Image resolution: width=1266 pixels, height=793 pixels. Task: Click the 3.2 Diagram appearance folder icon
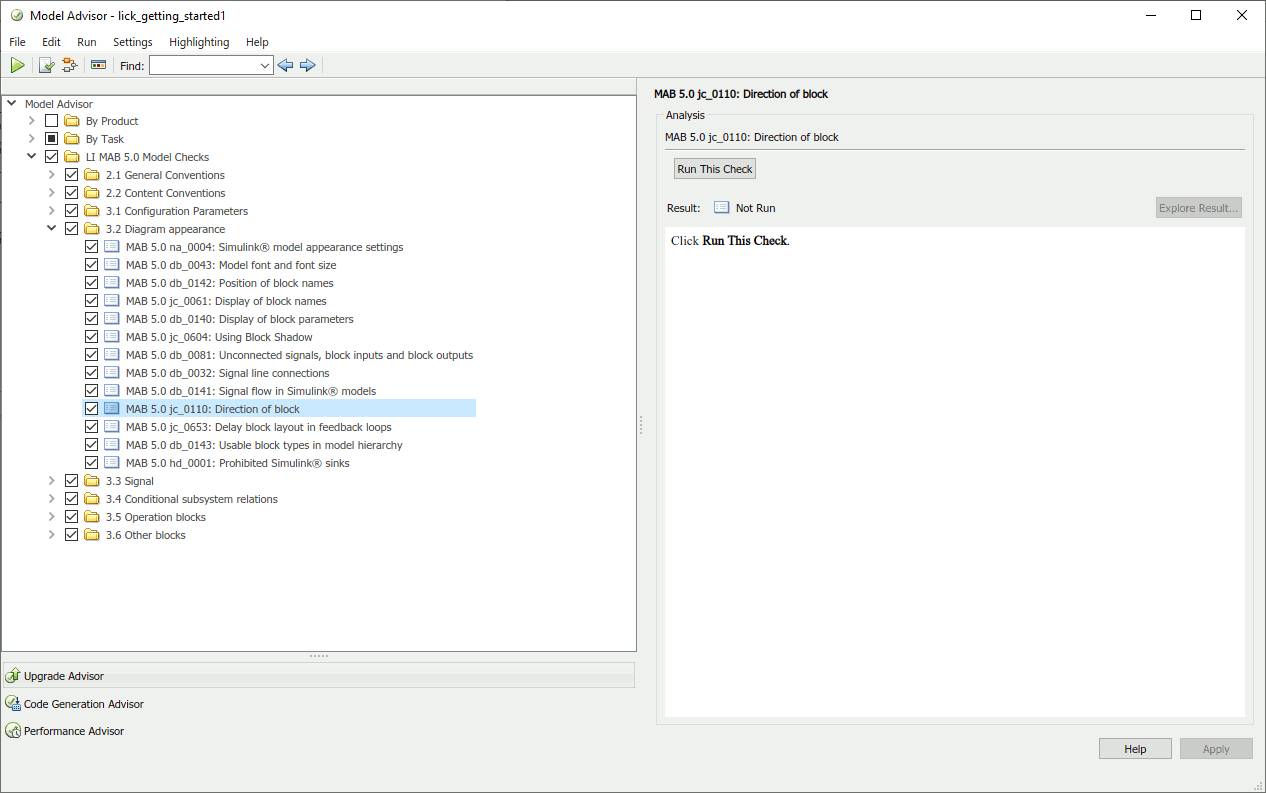click(92, 229)
